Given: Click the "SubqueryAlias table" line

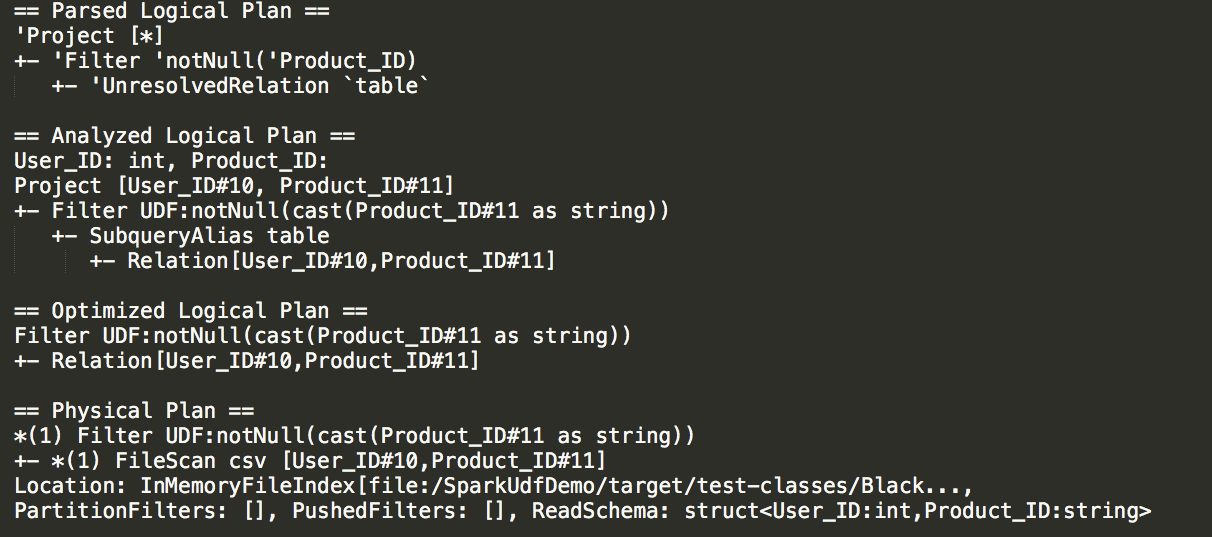Looking at the screenshot, I should click(x=209, y=236).
